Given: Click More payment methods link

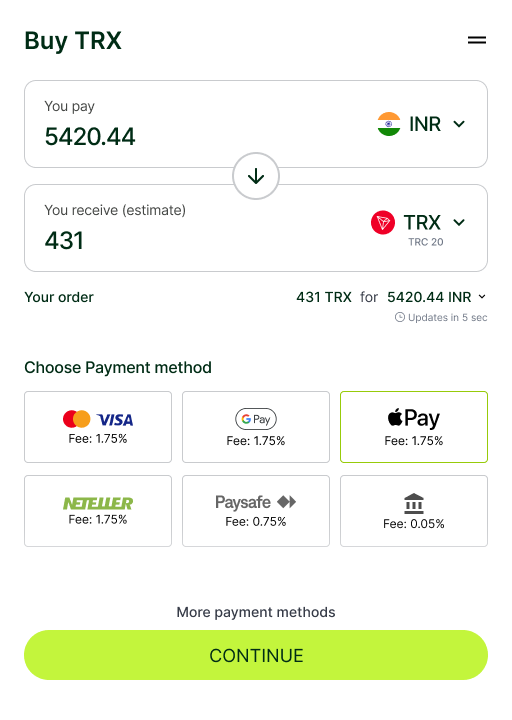Looking at the screenshot, I should (256, 612).
